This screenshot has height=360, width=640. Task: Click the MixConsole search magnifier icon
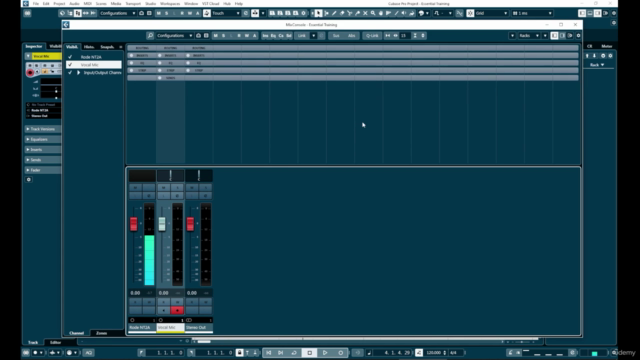point(150,36)
